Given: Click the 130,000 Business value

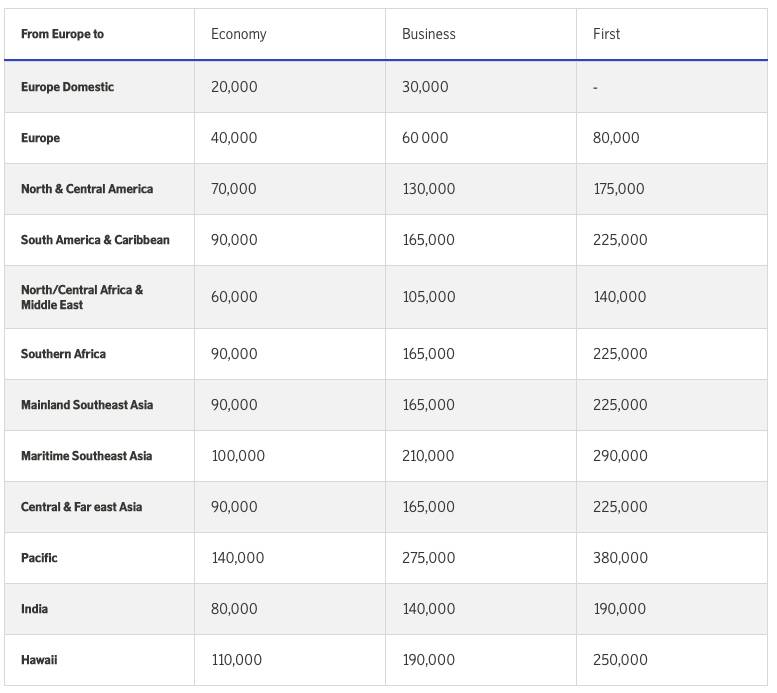Looking at the screenshot, I should [428, 189].
